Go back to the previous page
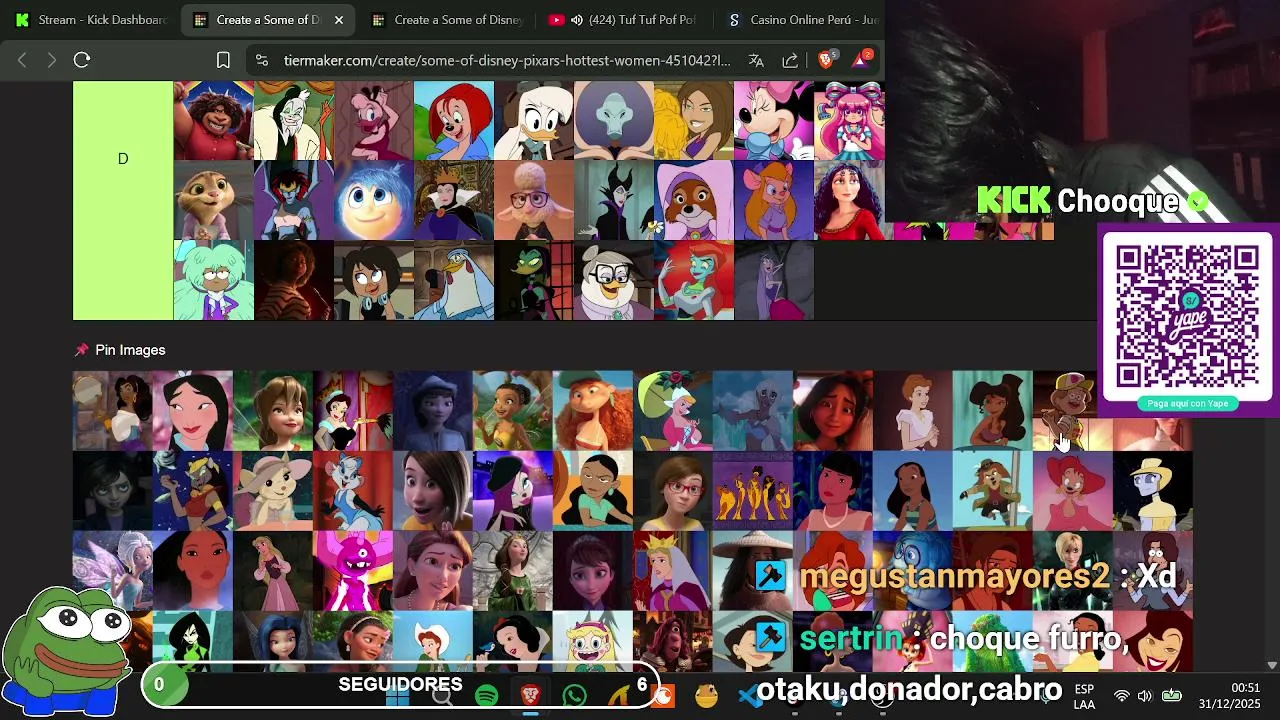Image resolution: width=1280 pixels, height=720 pixels. pos(22,60)
